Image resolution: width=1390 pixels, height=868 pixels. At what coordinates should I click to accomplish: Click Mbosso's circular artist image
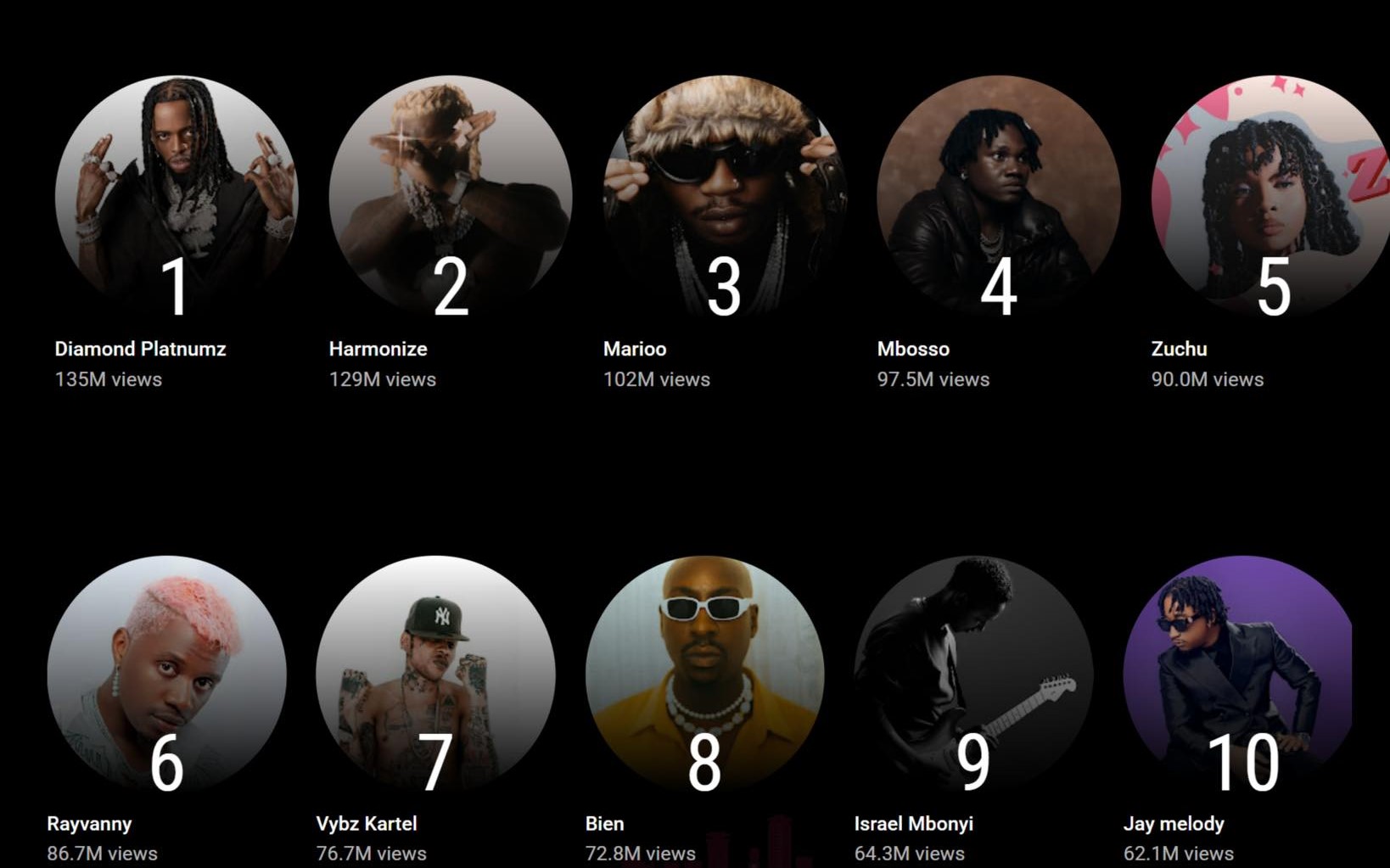999,197
